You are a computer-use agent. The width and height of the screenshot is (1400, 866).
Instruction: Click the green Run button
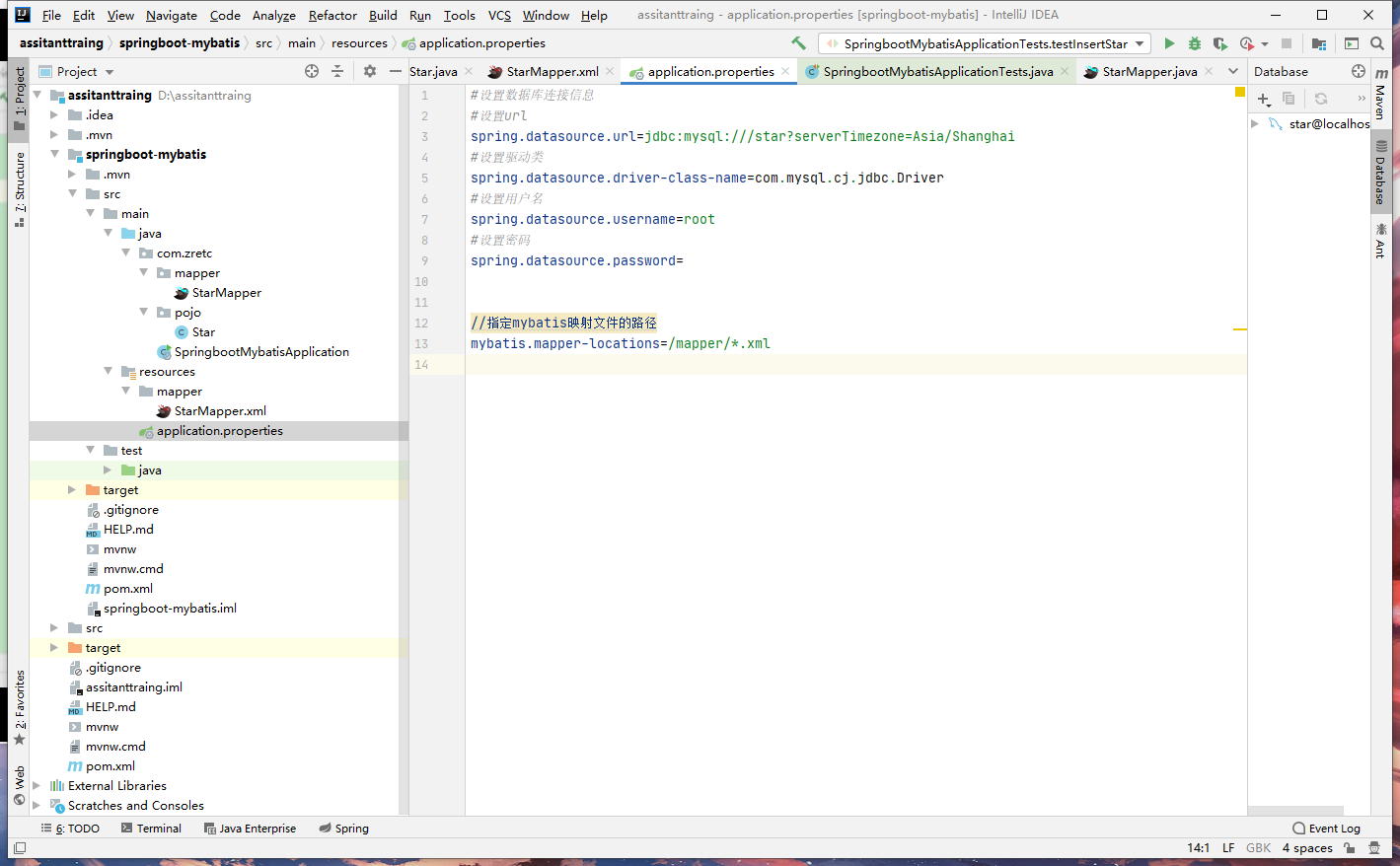coord(1169,43)
